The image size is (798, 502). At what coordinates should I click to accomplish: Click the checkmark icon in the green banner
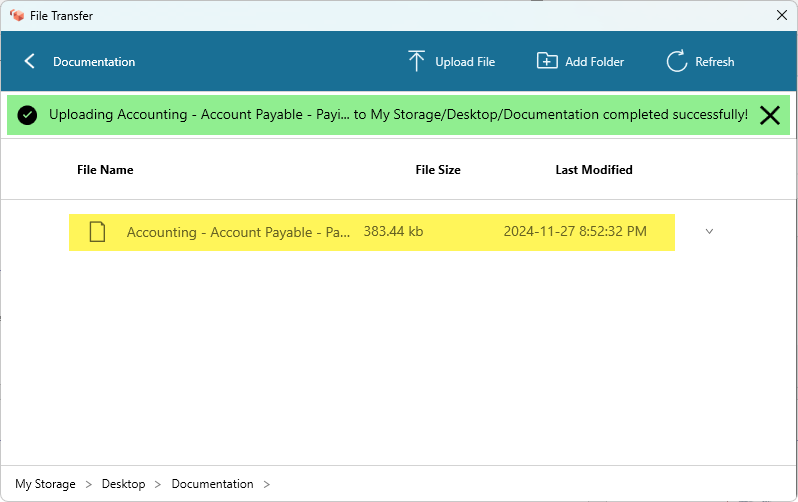(x=27, y=115)
